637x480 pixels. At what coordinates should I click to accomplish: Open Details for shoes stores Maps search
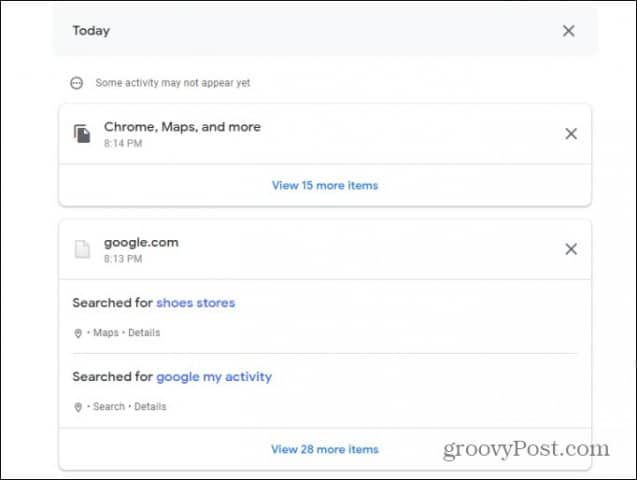click(x=144, y=333)
